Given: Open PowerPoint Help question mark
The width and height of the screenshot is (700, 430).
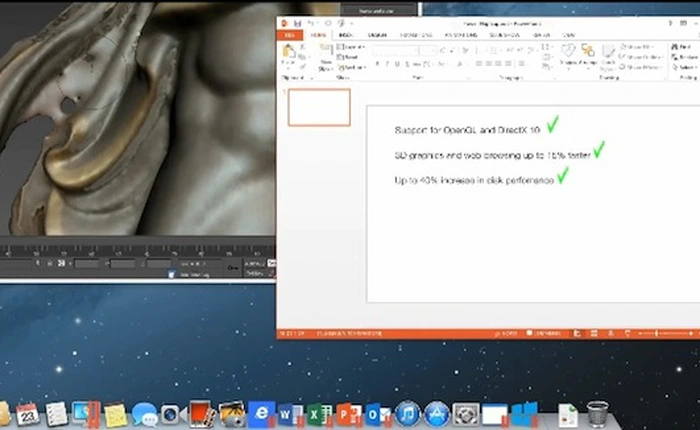Looking at the screenshot, I should point(670,23).
